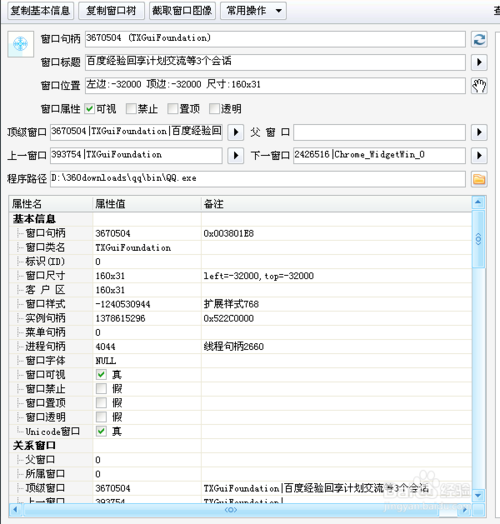Click remark 线程句柄2660

click(x=234, y=347)
